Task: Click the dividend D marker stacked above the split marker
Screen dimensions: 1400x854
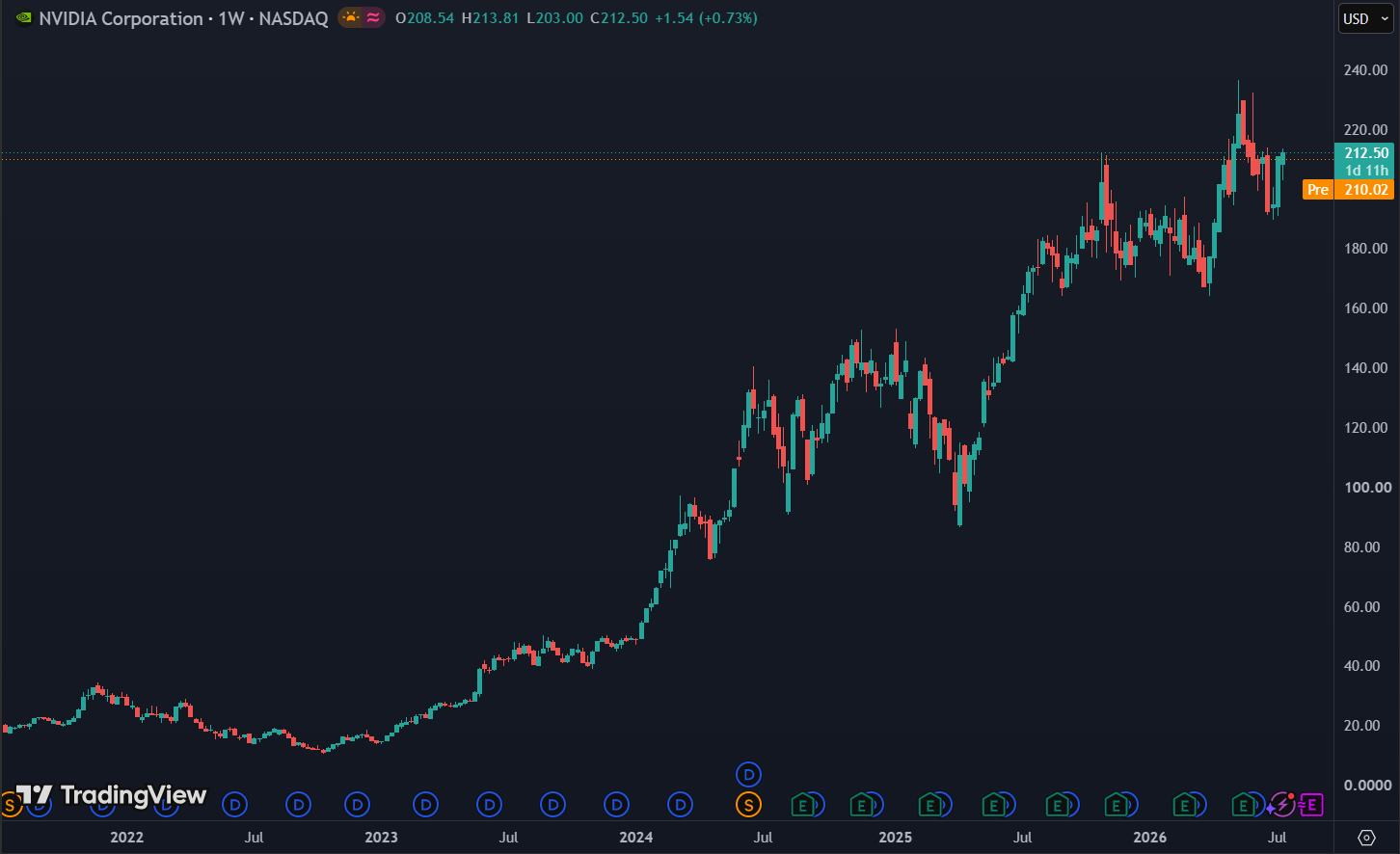Action: click(x=749, y=774)
